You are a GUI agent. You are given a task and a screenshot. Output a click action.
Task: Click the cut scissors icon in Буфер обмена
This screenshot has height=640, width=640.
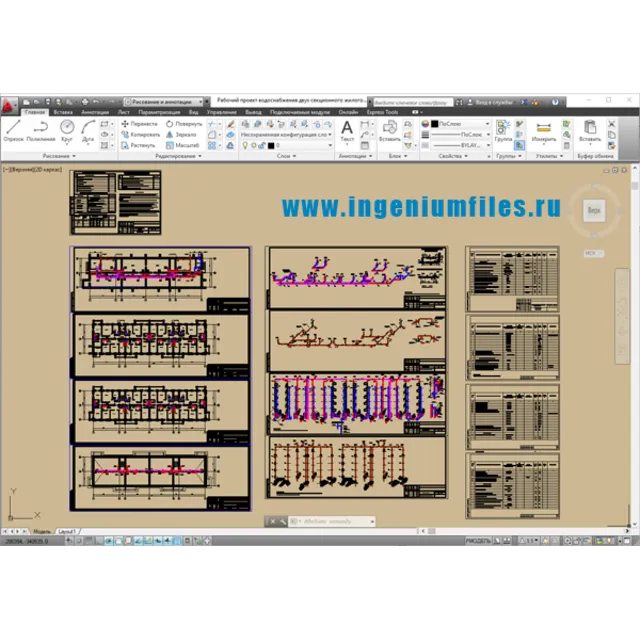pos(611,124)
